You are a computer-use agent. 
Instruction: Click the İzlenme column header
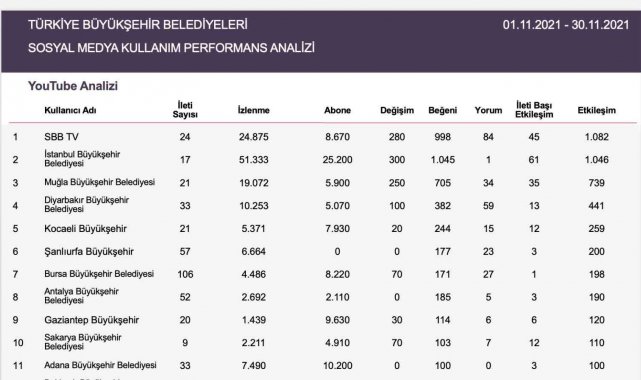pyautogui.click(x=253, y=110)
